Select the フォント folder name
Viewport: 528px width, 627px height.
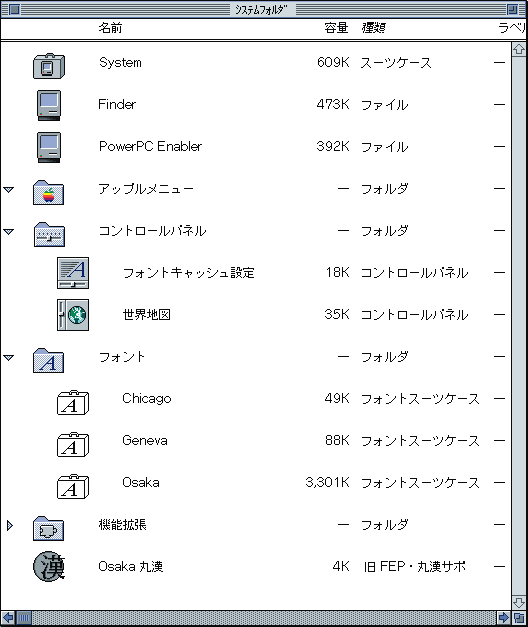[122, 357]
